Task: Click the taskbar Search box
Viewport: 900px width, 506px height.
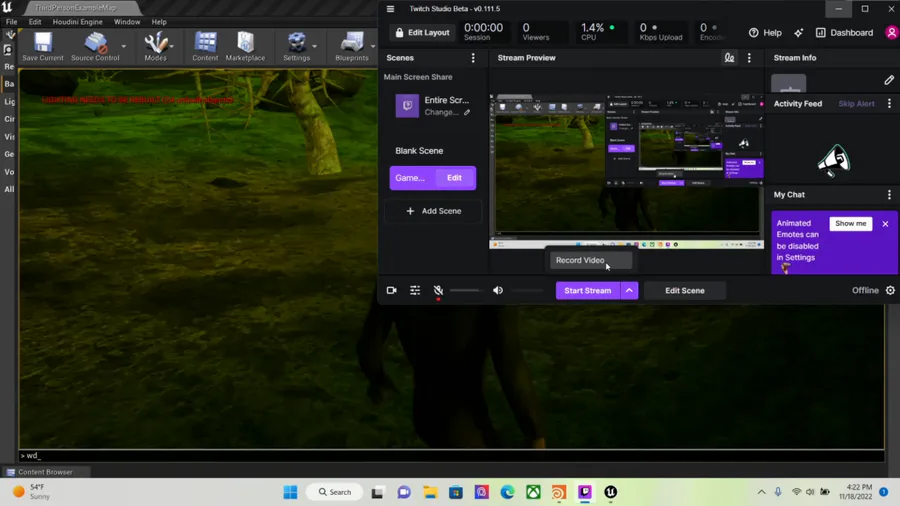Action: coord(335,492)
